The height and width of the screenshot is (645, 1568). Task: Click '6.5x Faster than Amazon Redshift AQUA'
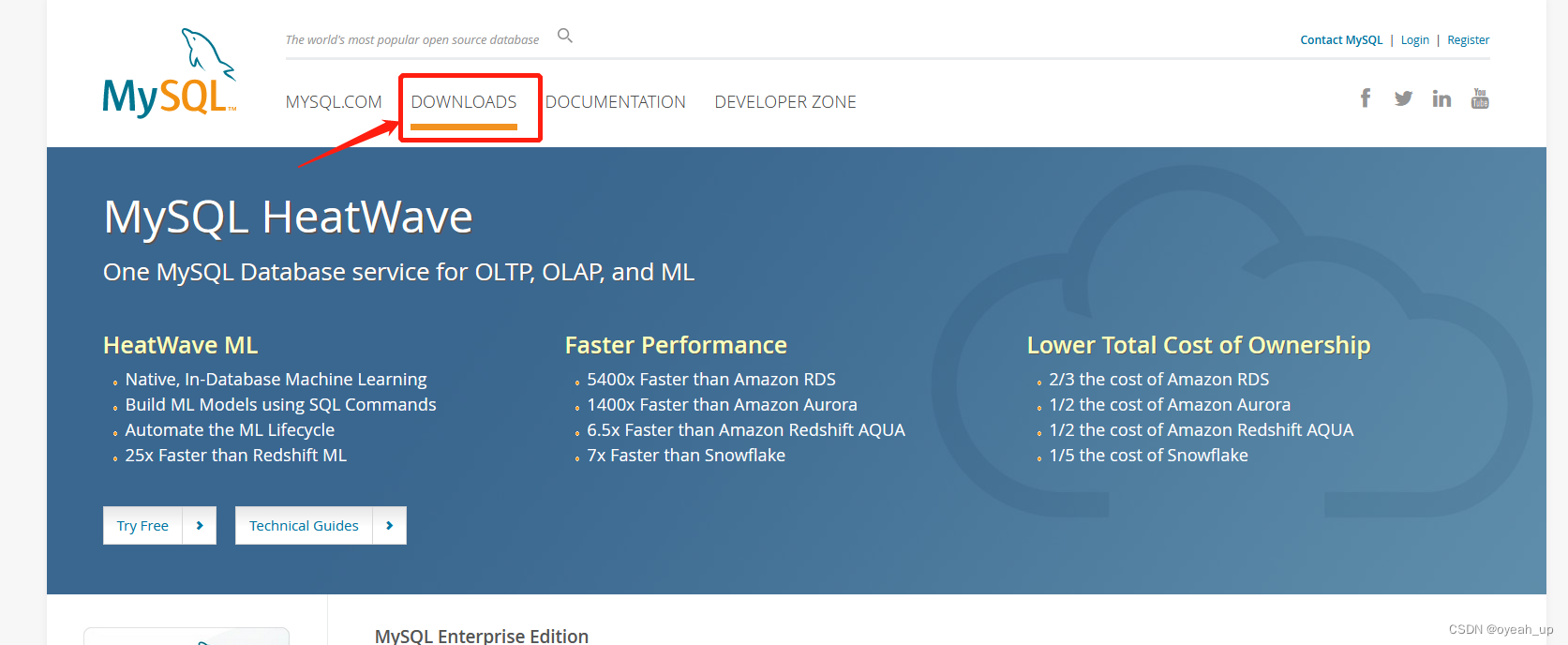pos(746,430)
